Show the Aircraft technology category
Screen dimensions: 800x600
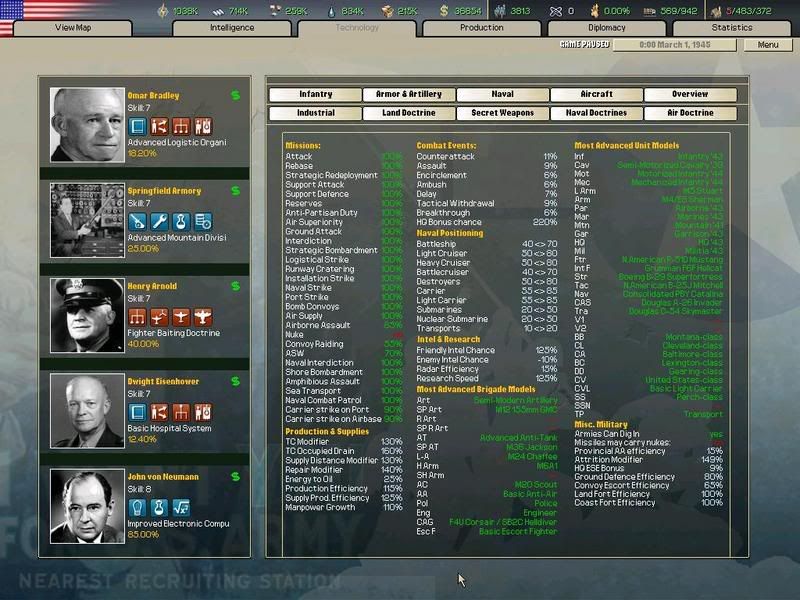click(x=596, y=94)
